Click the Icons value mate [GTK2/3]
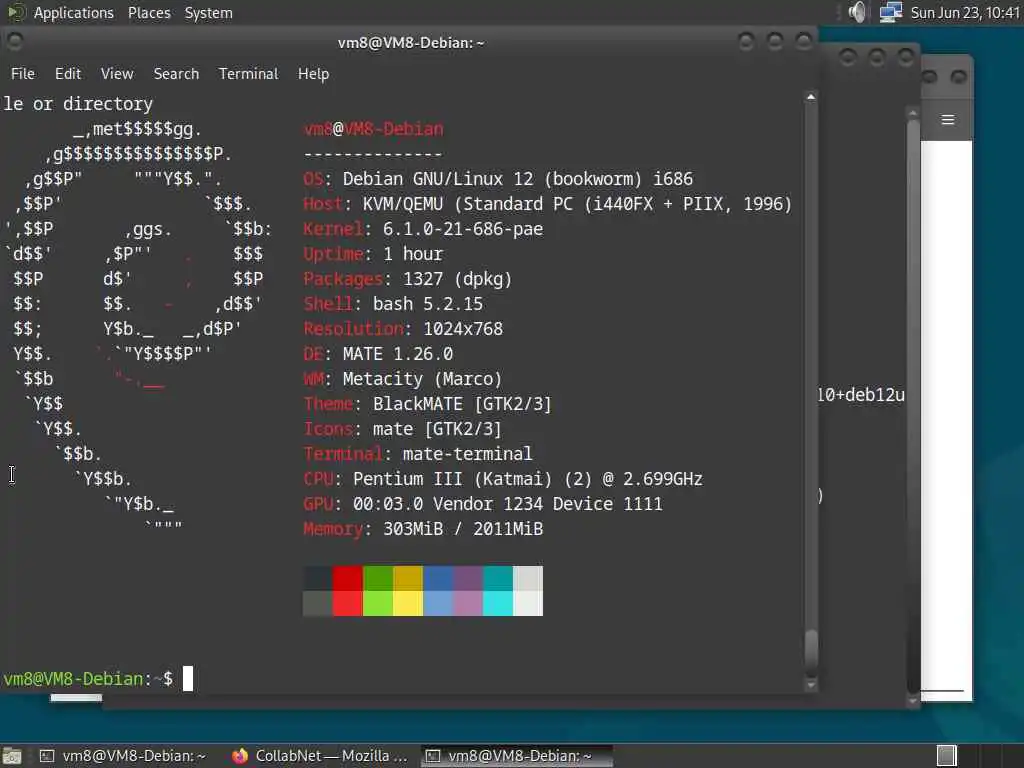 click(438, 429)
